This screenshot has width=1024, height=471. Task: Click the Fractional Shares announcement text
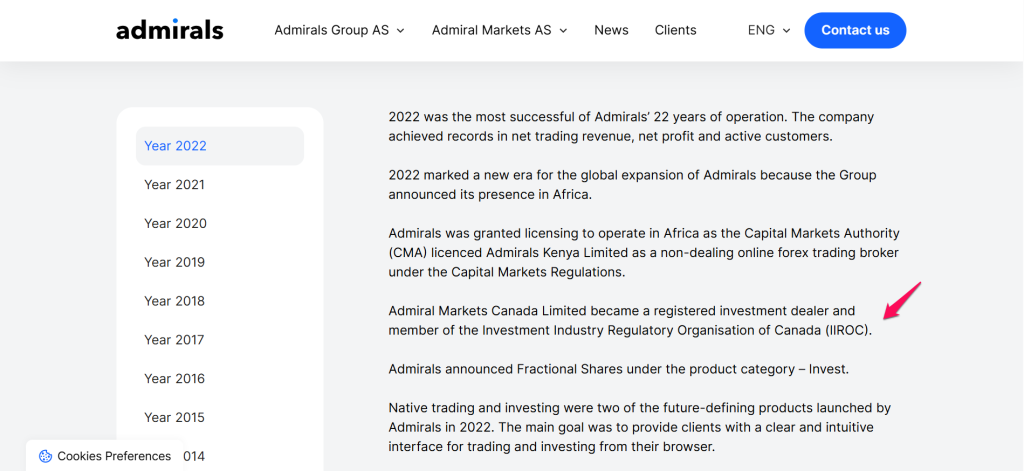(618, 369)
